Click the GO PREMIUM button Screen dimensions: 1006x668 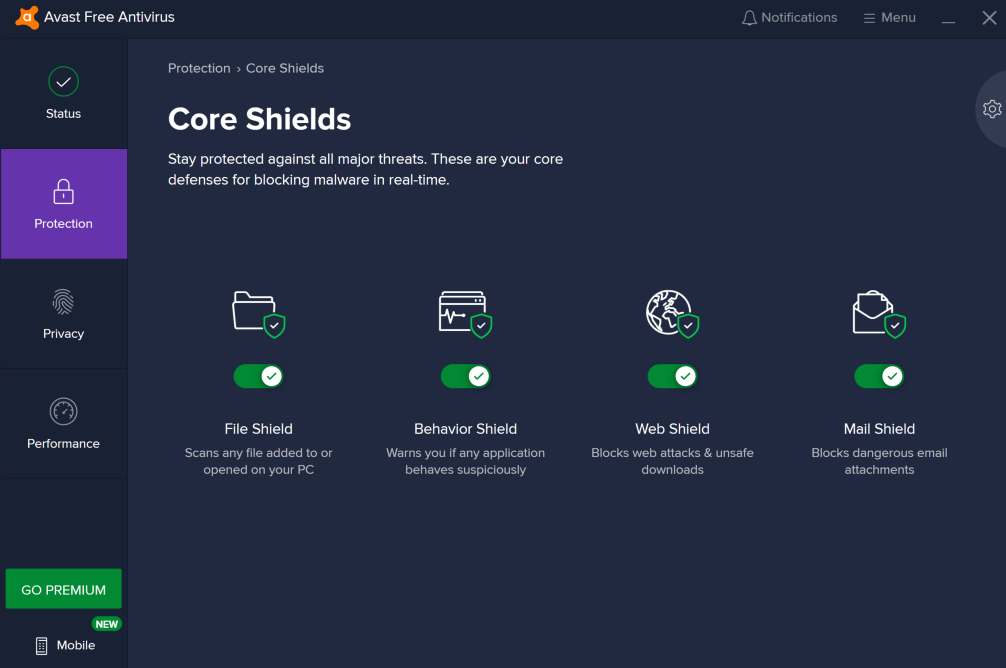point(63,589)
